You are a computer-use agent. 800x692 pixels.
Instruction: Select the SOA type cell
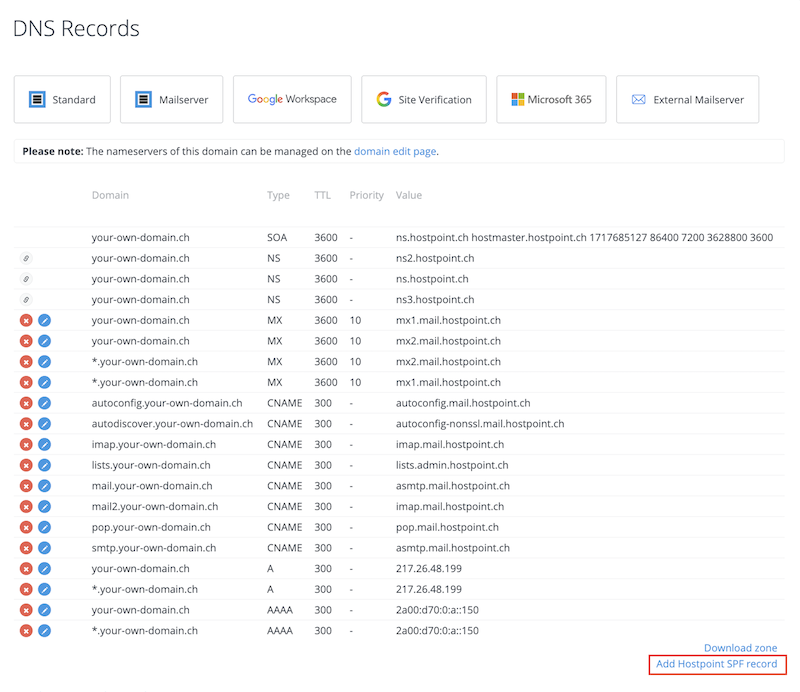pyautogui.click(x=277, y=238)
